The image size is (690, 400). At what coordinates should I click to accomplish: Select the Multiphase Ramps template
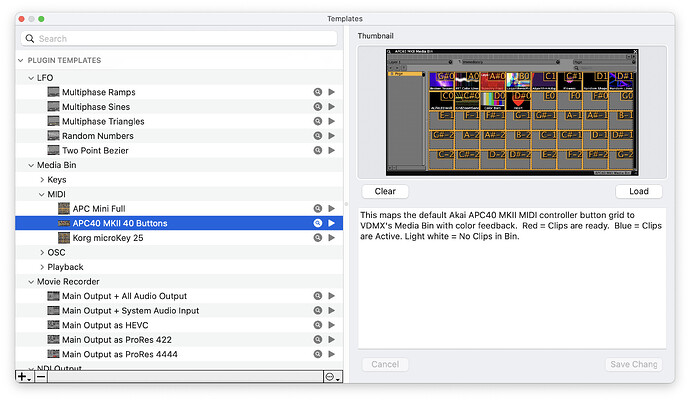click(x=179, y=92)
